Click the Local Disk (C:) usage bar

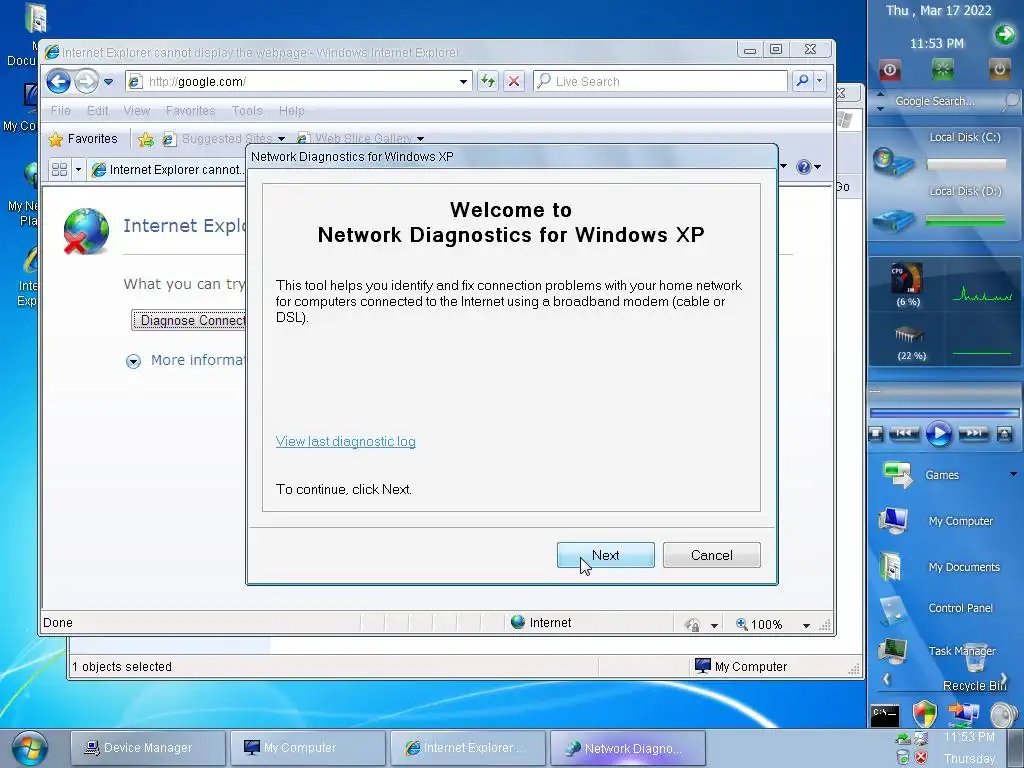[x=965, y=165]
